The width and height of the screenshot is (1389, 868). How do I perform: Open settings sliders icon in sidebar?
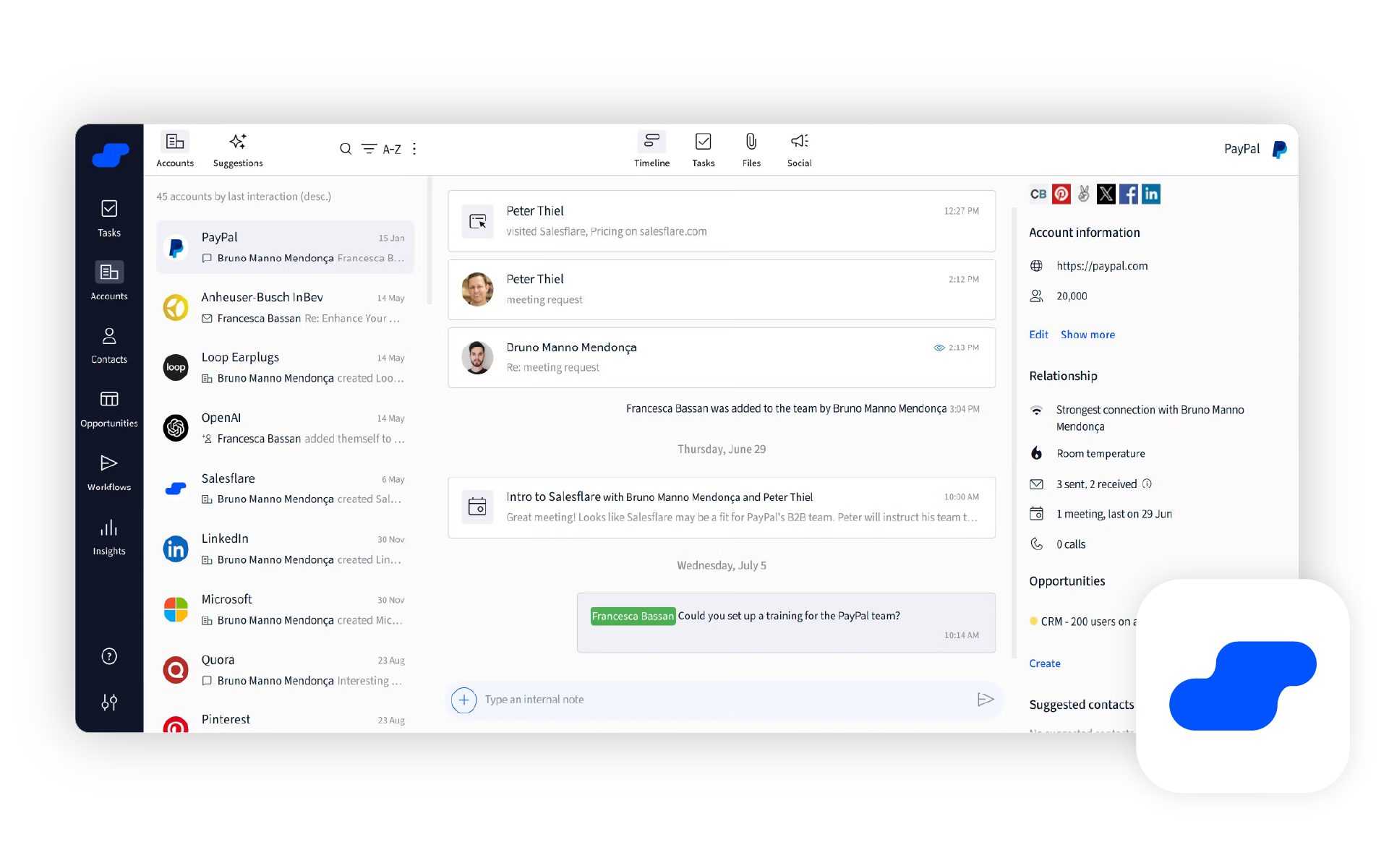click(x=109, y=702)
